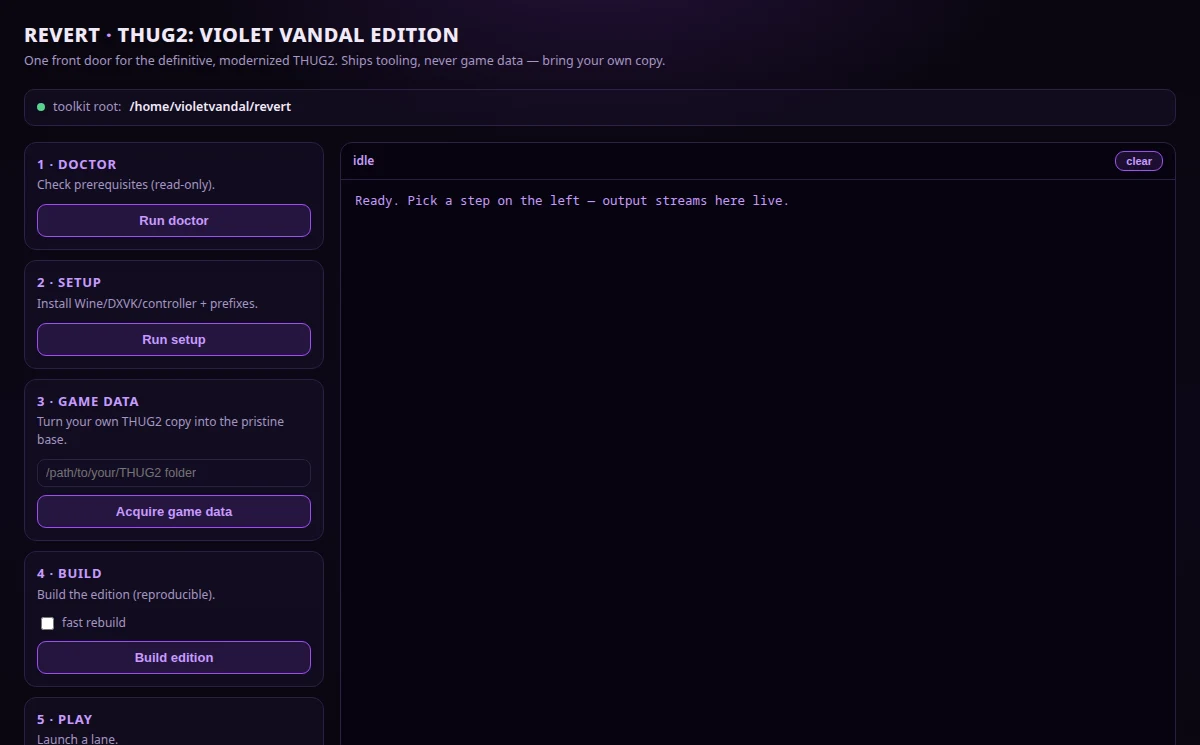The image size is (1200, 745).
Task: Select the /home/violetvandal/revert path text
Action: 210,106
